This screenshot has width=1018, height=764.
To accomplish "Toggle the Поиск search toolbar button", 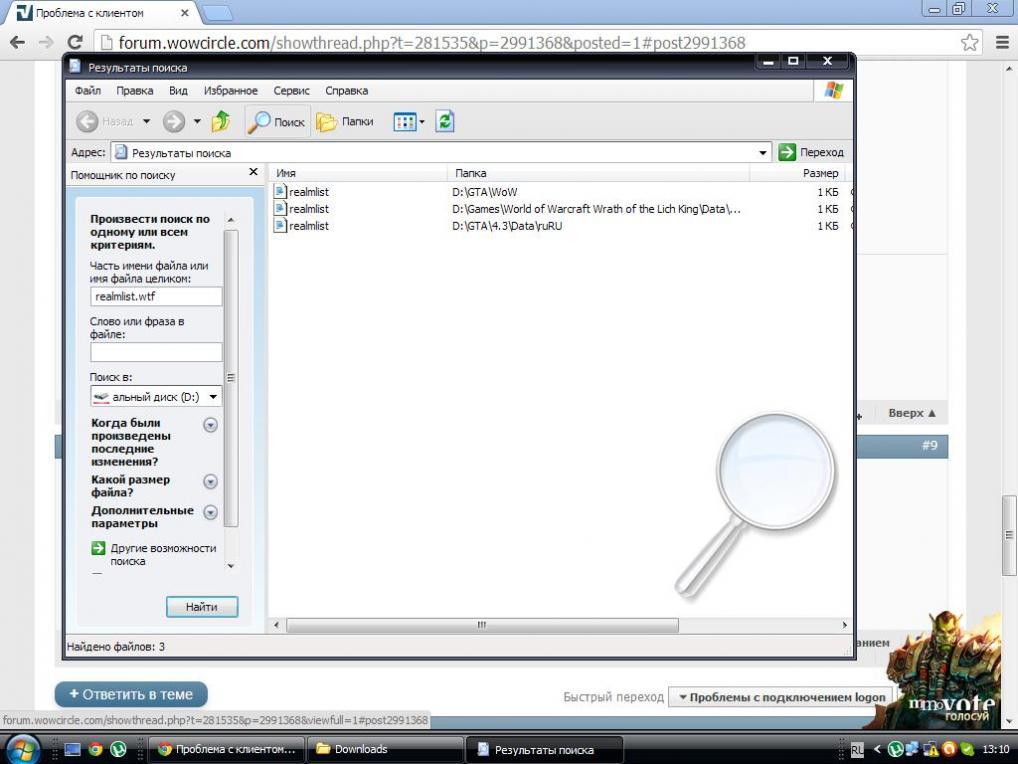I will coord(277,122).
